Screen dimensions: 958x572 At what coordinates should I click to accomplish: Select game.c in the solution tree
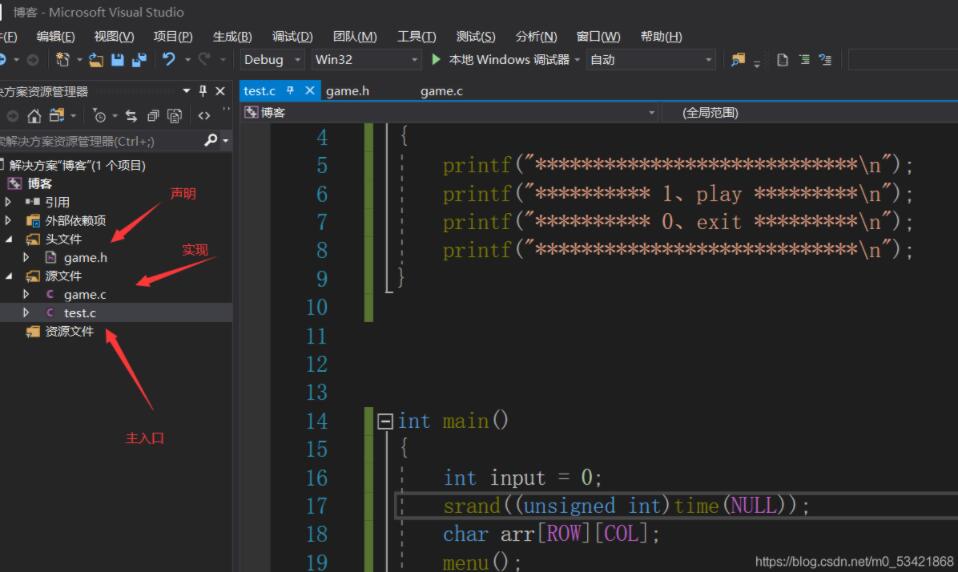(84, 295)
